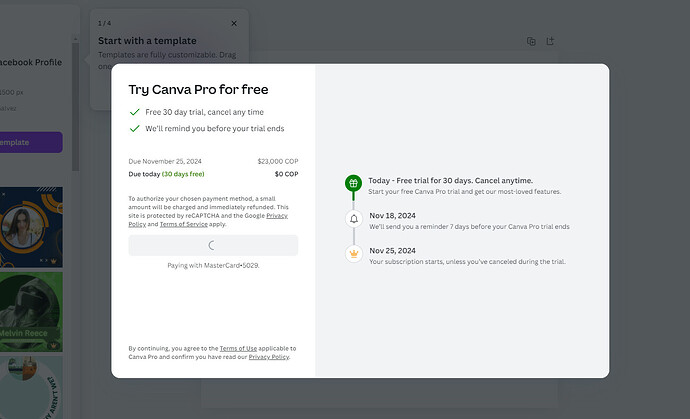Click the '$0 COP' amount

(x=286, y=174)
